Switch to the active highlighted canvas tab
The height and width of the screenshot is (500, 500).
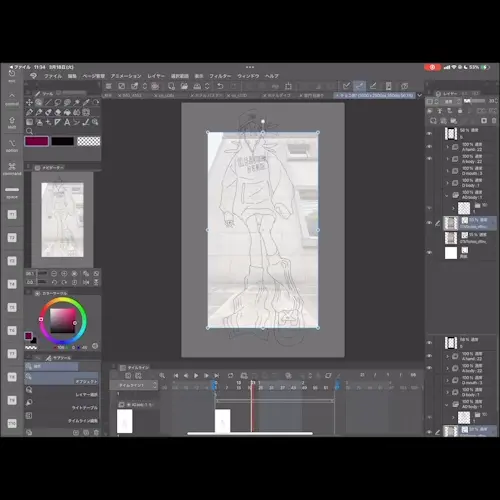click(375, 95)
